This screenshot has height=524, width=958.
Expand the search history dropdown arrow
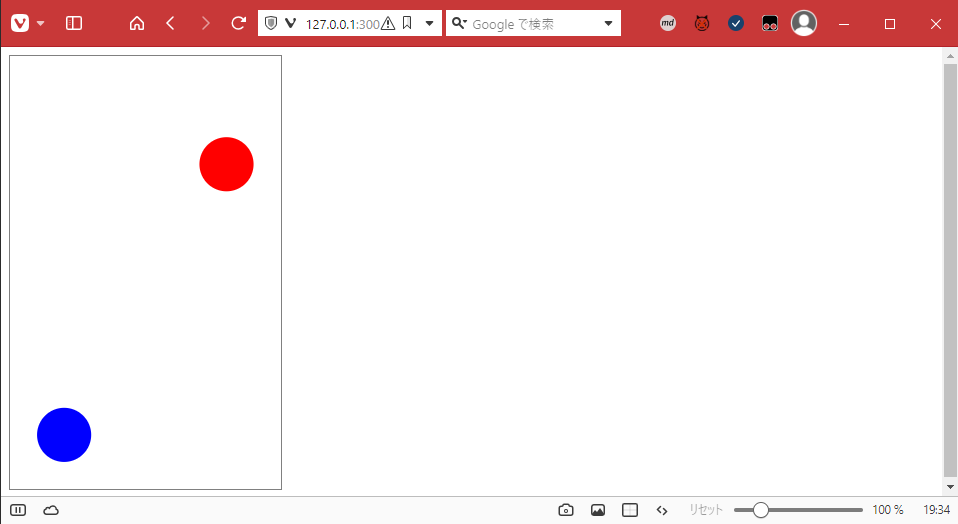609,24
